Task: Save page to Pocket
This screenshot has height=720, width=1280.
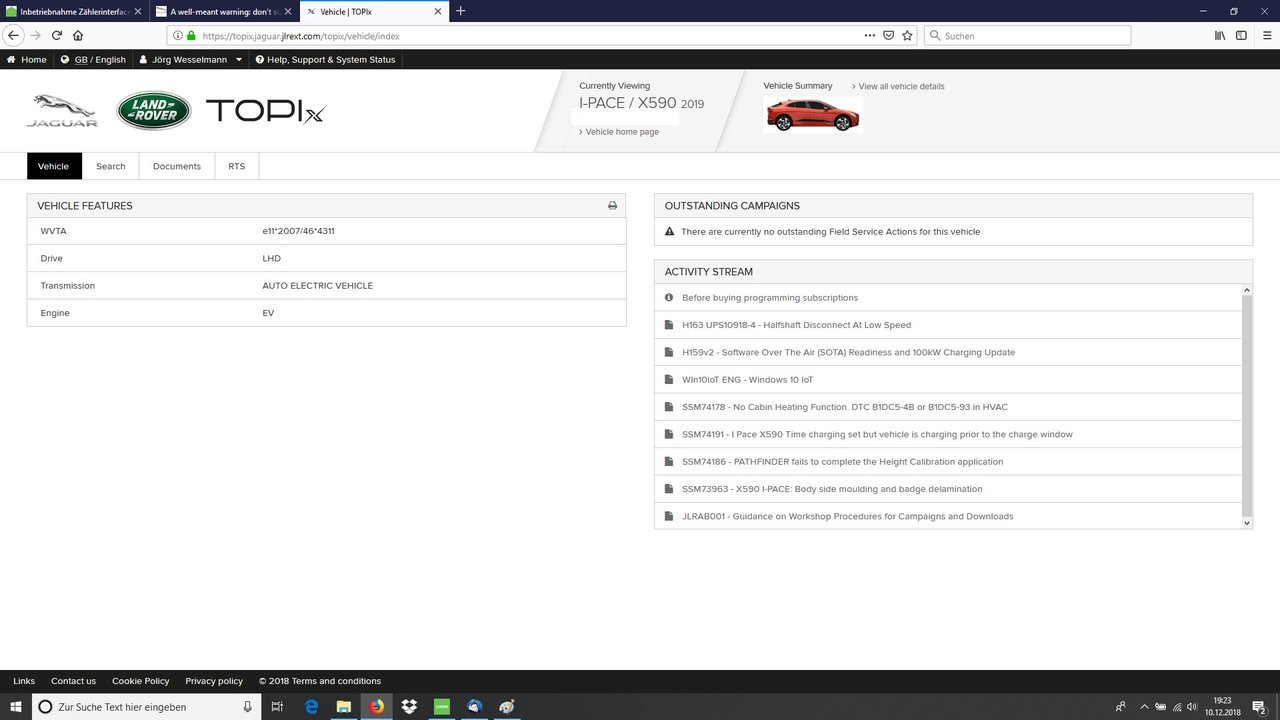Action: click(x=888, y=35)
